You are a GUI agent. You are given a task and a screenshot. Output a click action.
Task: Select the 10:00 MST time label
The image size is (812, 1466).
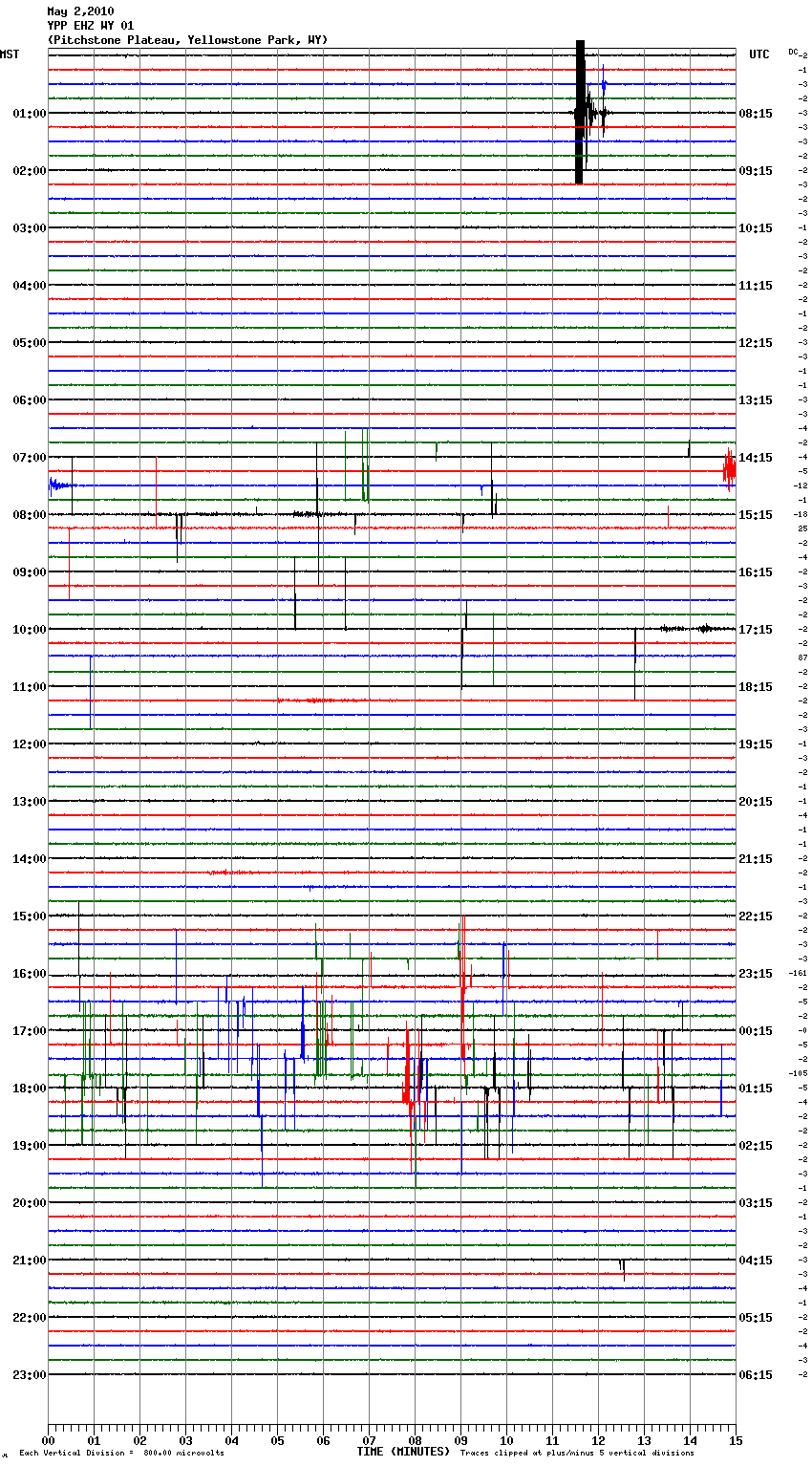pyautogui.click(x=29, y=630)
